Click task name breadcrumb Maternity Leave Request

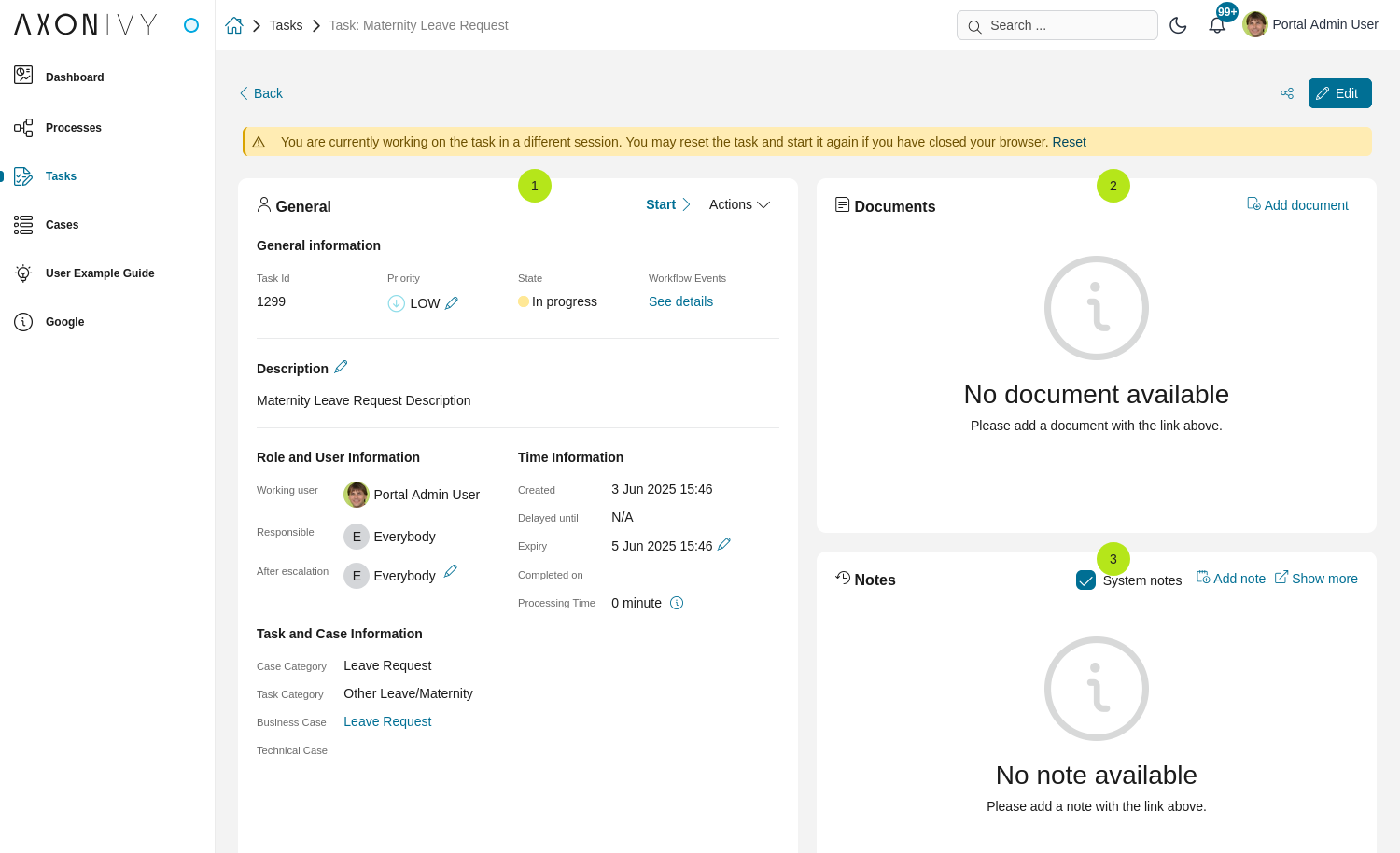coord(418,25)
